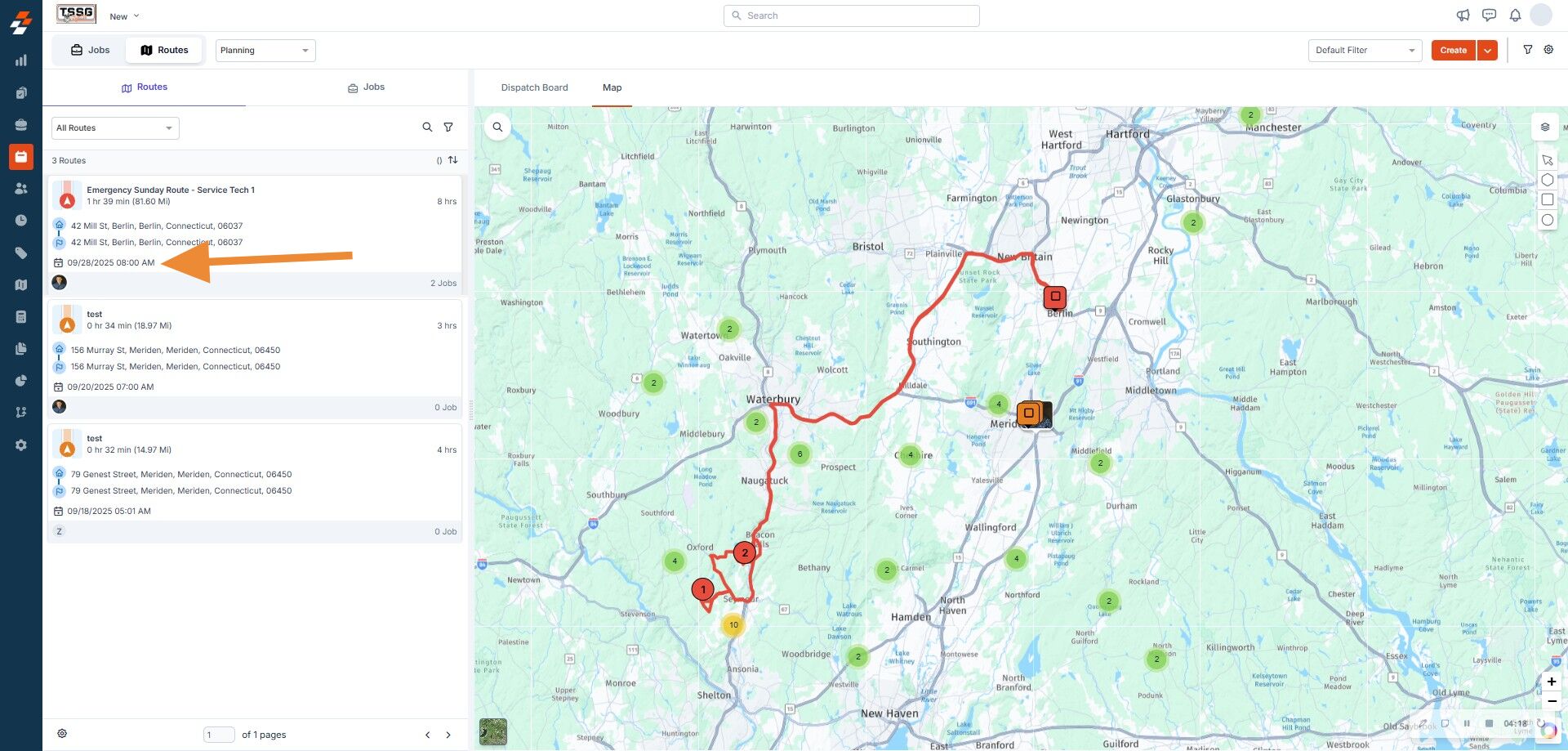
Task: Expand the All Routes dropdown
Action: click(x=115, y=128)
